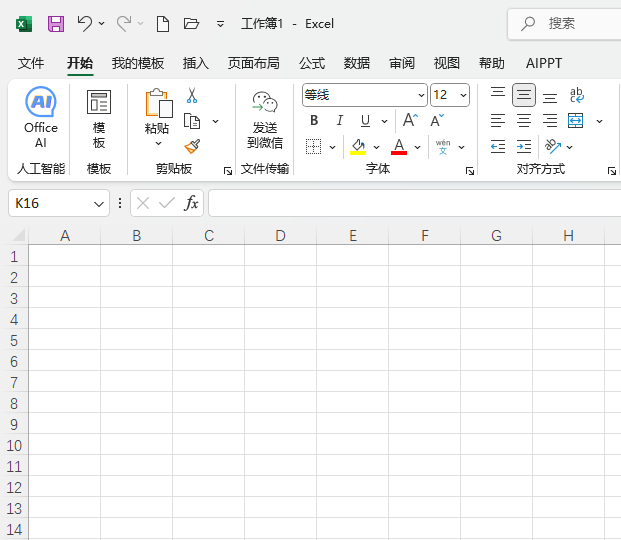This screenshot has height=540, width=621.
Task: Toggle center horizontal alignment
Action: point(524,120)
